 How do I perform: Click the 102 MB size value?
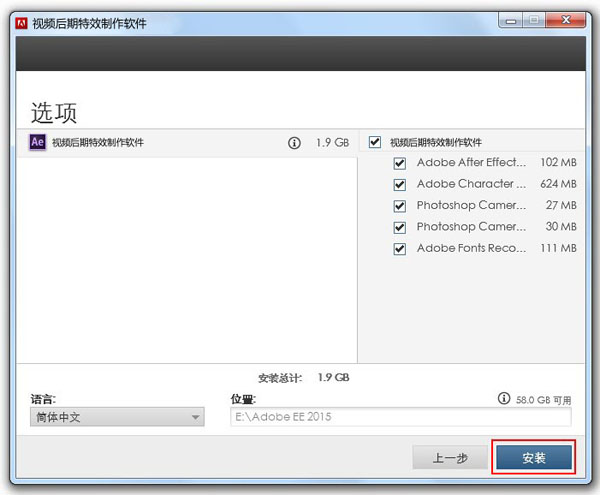[558, 162]
